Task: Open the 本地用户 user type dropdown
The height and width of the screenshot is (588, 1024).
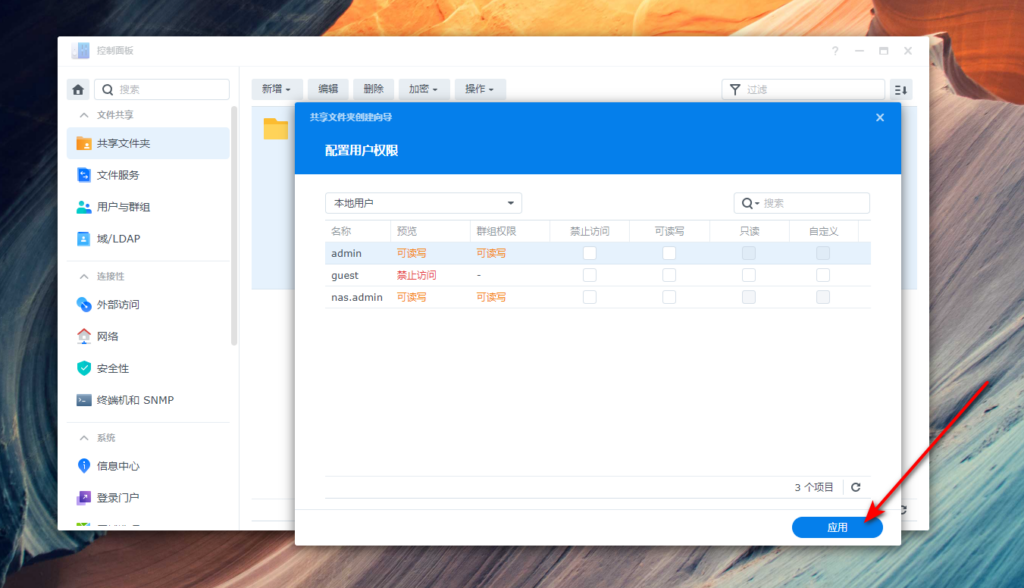Action: pos(423,203)
